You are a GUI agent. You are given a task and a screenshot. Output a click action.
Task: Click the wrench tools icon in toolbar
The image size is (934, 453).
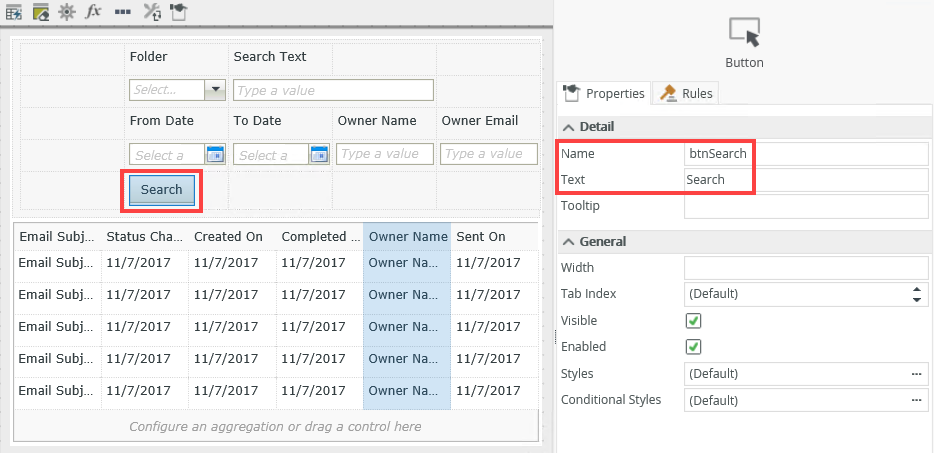click(151, 12)
